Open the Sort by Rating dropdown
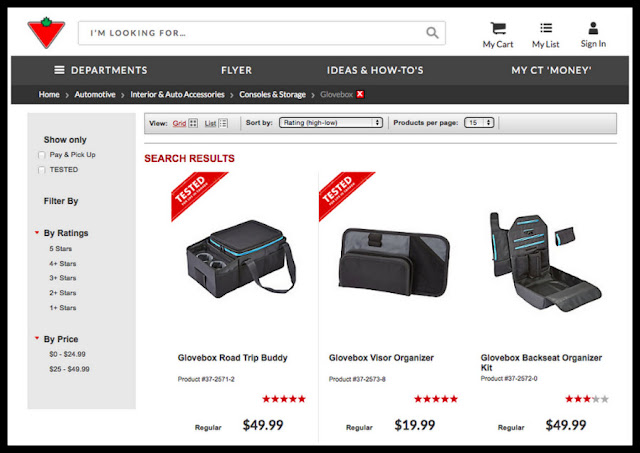 coord(331,123)
